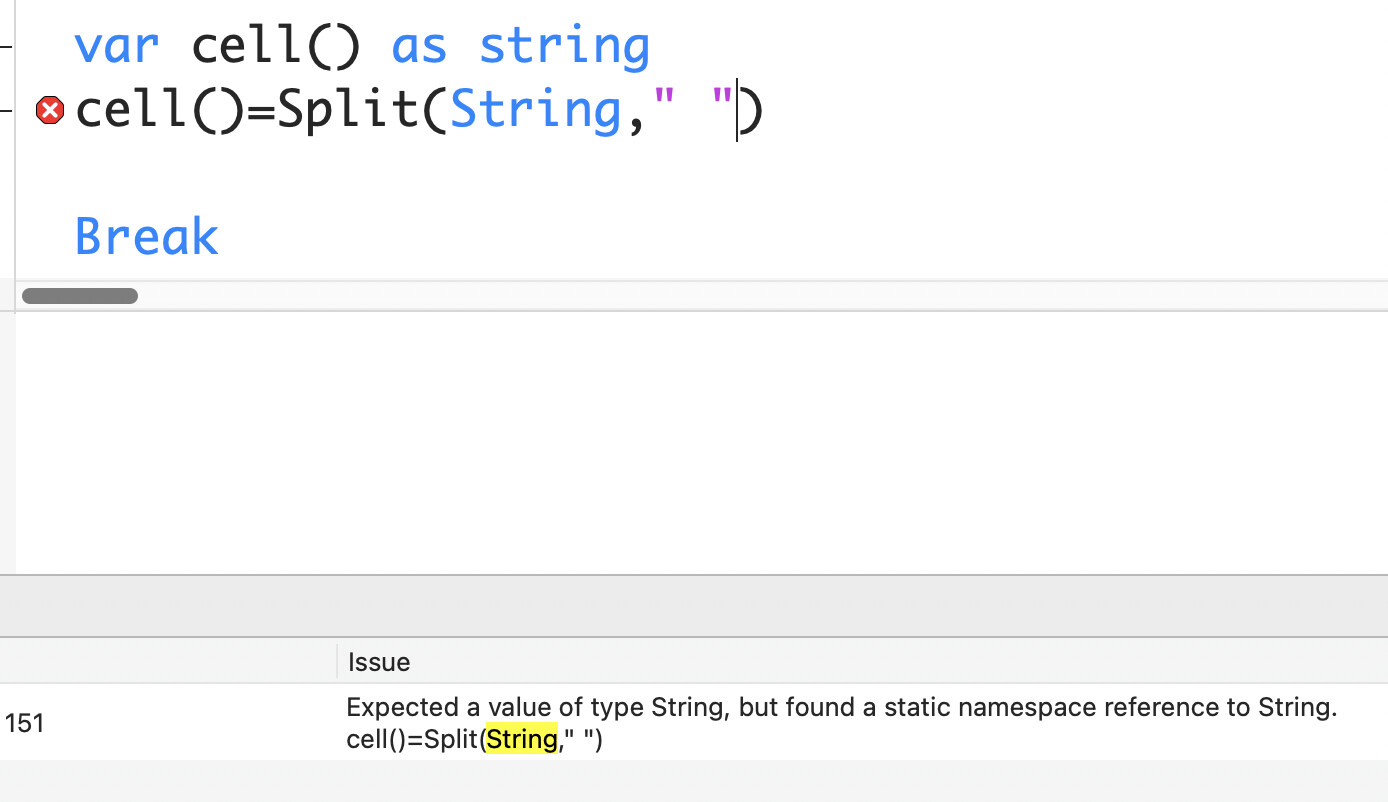Place cursor on 'string' type in declaration
1388x802 pixels.
[564, 46]
